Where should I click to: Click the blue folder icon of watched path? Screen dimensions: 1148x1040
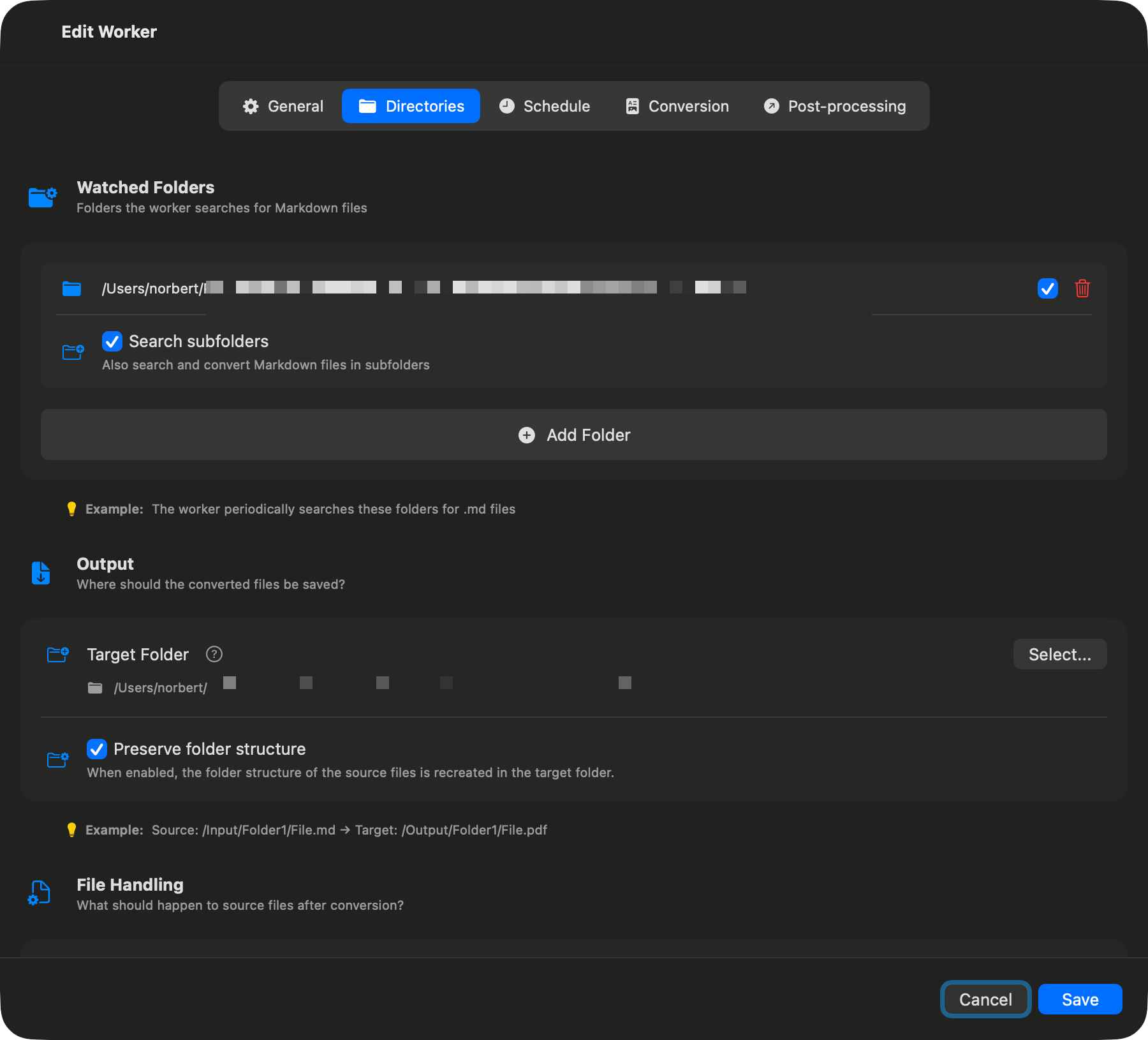(71, 288)
